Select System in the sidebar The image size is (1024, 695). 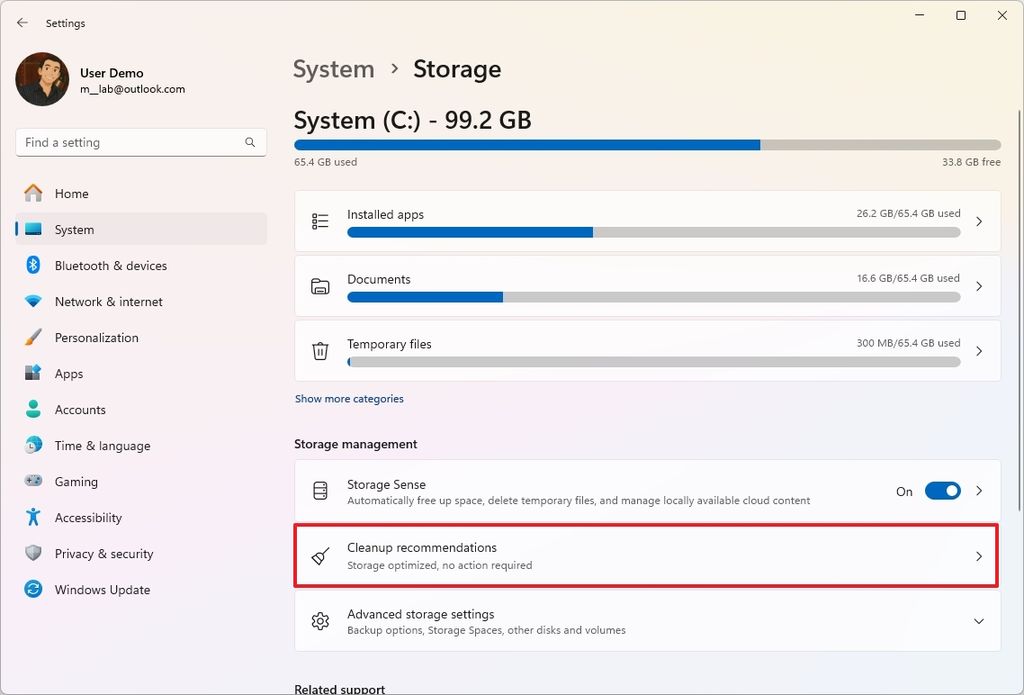click(141, 229)
